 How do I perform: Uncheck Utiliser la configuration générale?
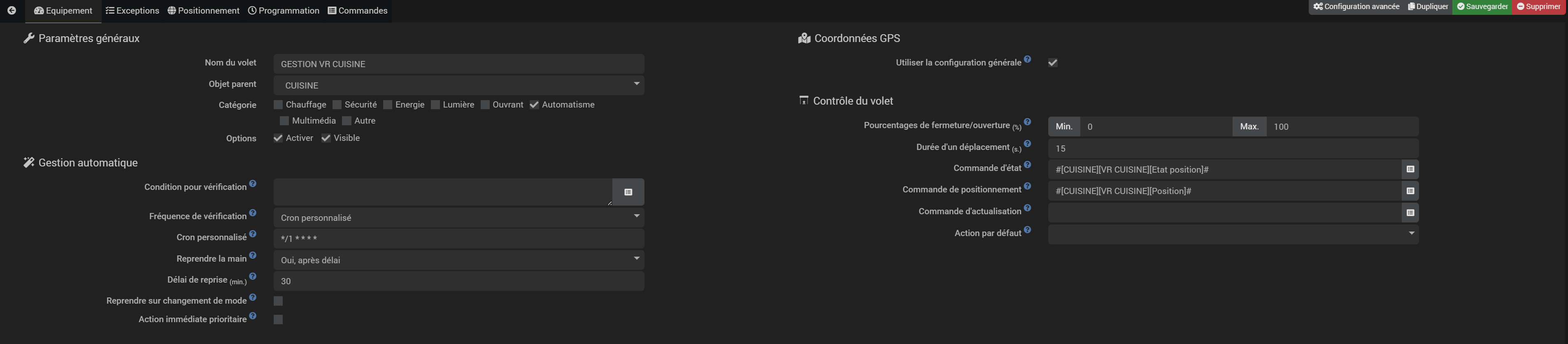pos(1053,63)
